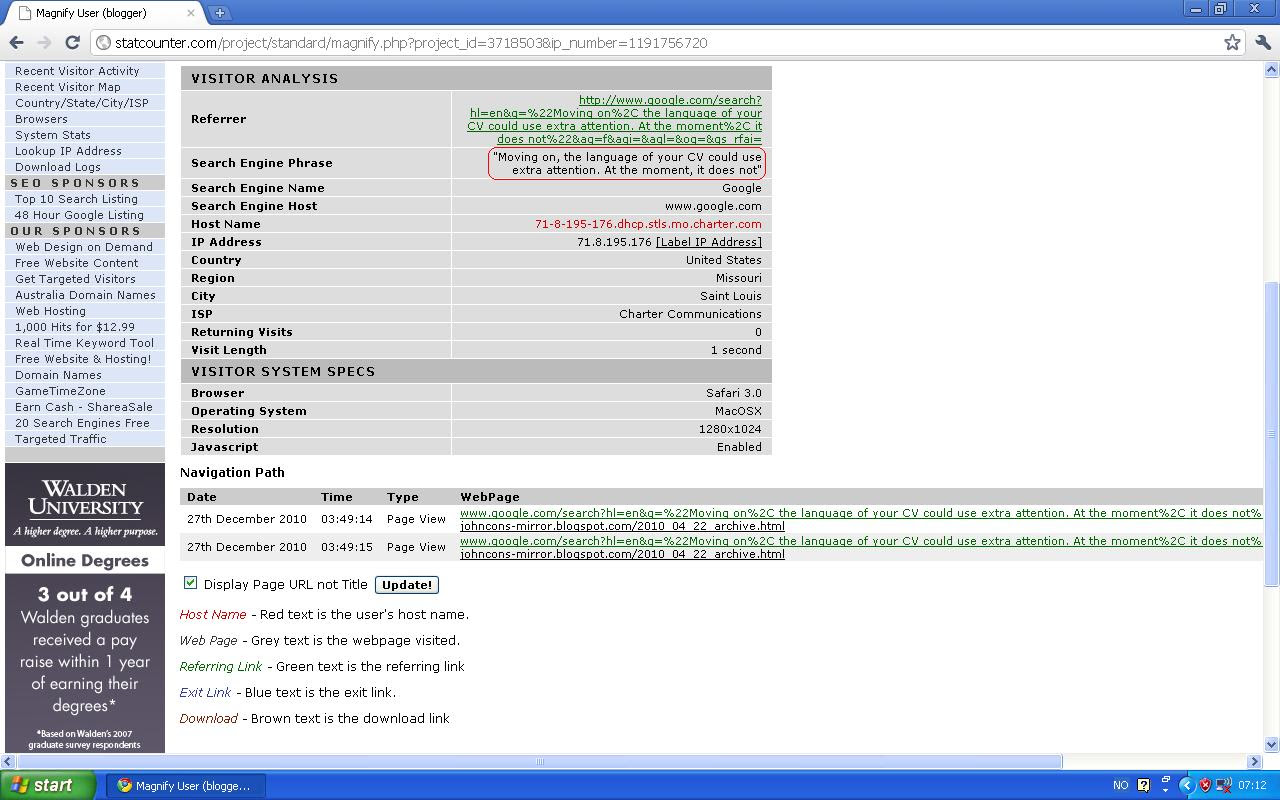Click GameTimeZone link

(x=60, y=391)
